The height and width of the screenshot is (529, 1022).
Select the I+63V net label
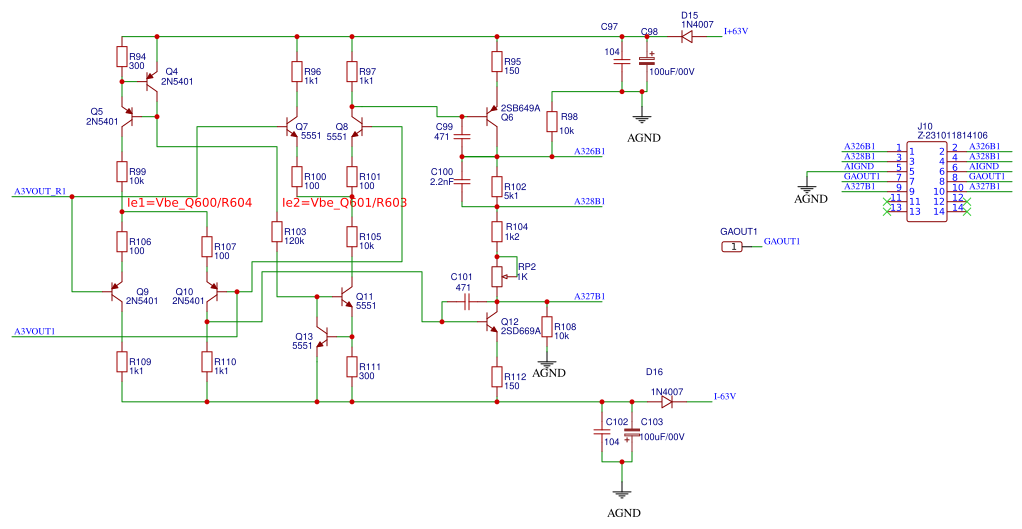point(736,31)
